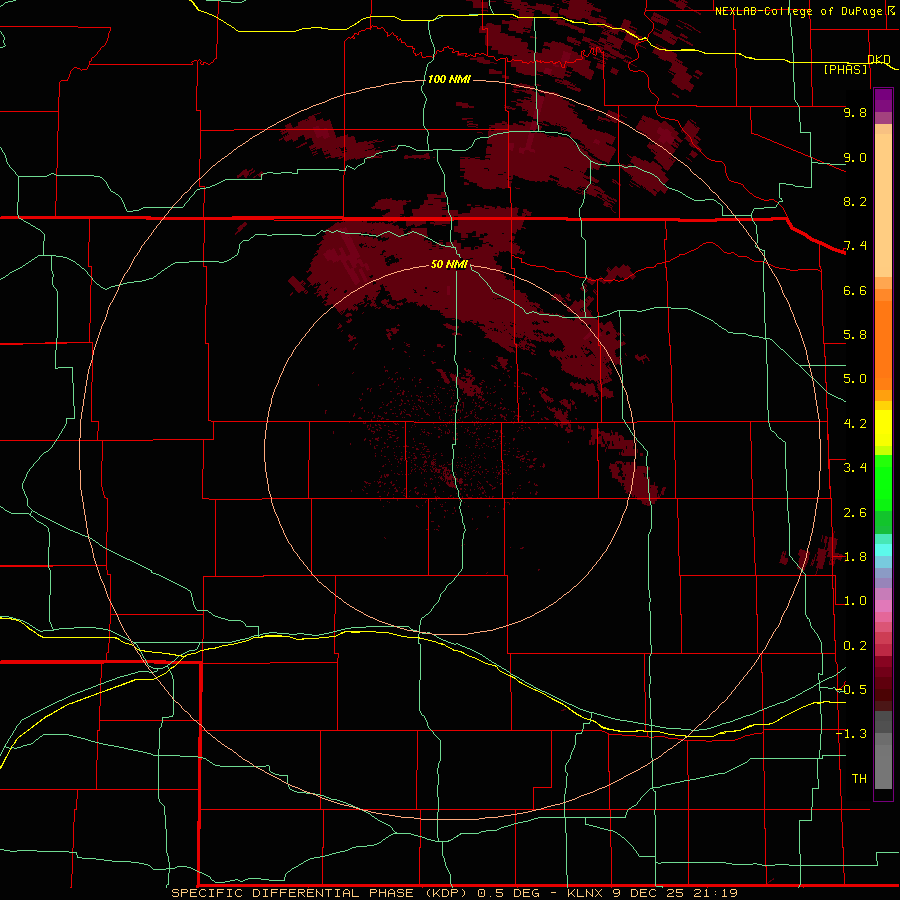Click the 100 NMI range ring label
Viewport: 900px width, 900px height.
pyautogui.click(x=449, y=79)
